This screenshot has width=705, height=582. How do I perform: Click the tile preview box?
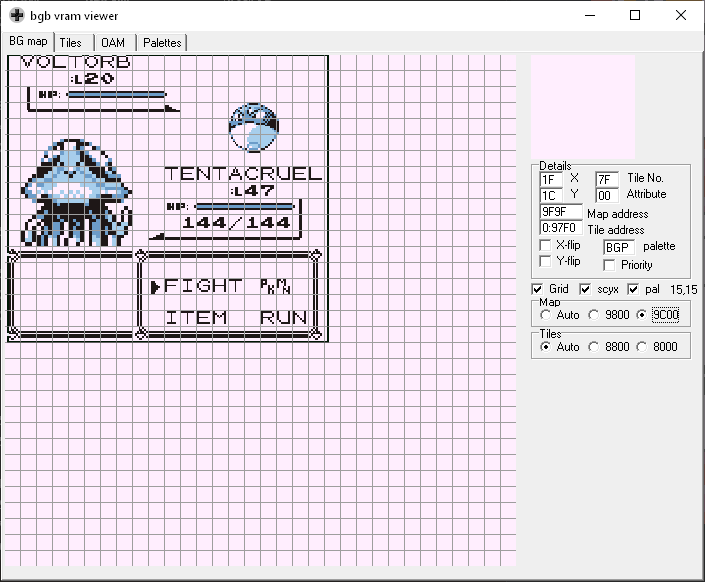[583, 107]
